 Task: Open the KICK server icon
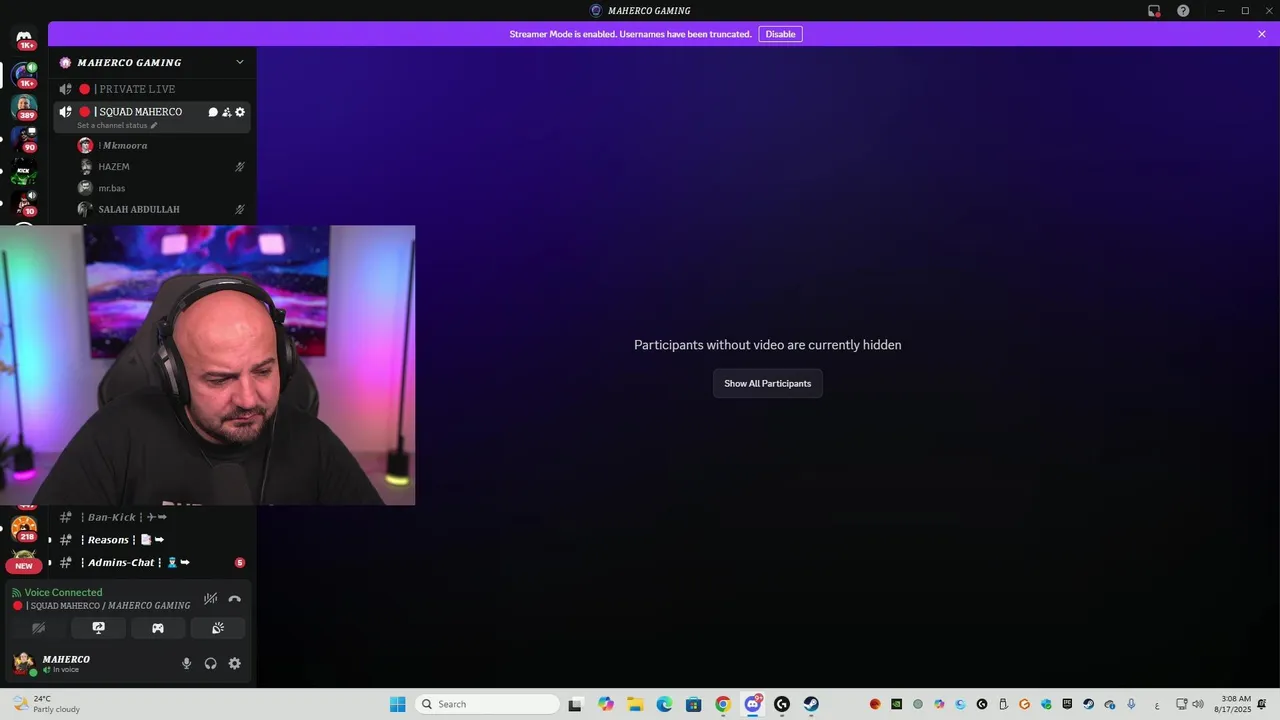(24, 172)
